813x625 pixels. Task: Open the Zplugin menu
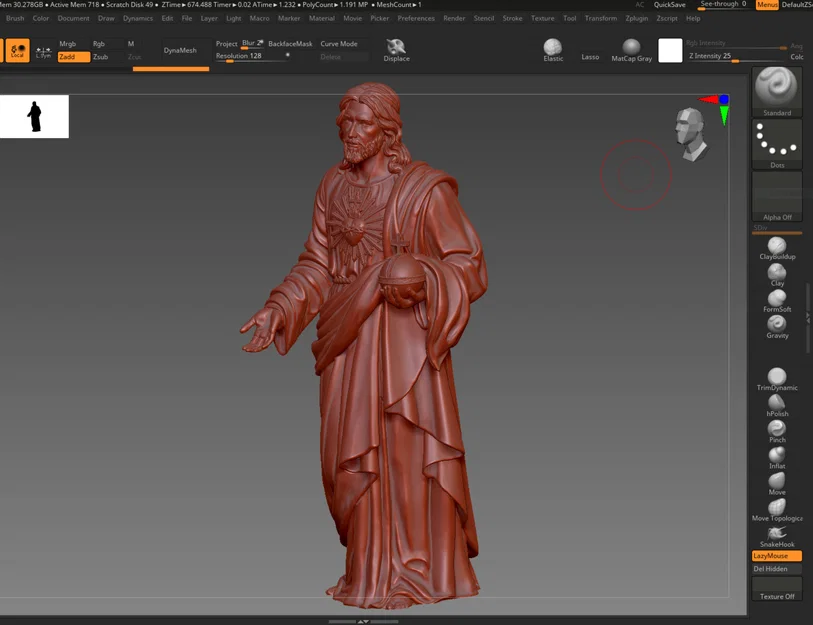click(x=636, y=18)
